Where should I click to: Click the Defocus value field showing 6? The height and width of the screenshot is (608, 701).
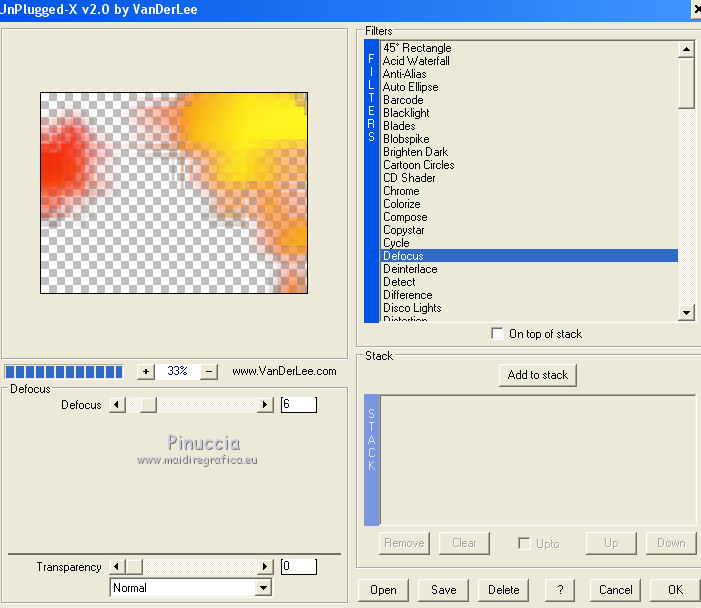tap(299, 405)
